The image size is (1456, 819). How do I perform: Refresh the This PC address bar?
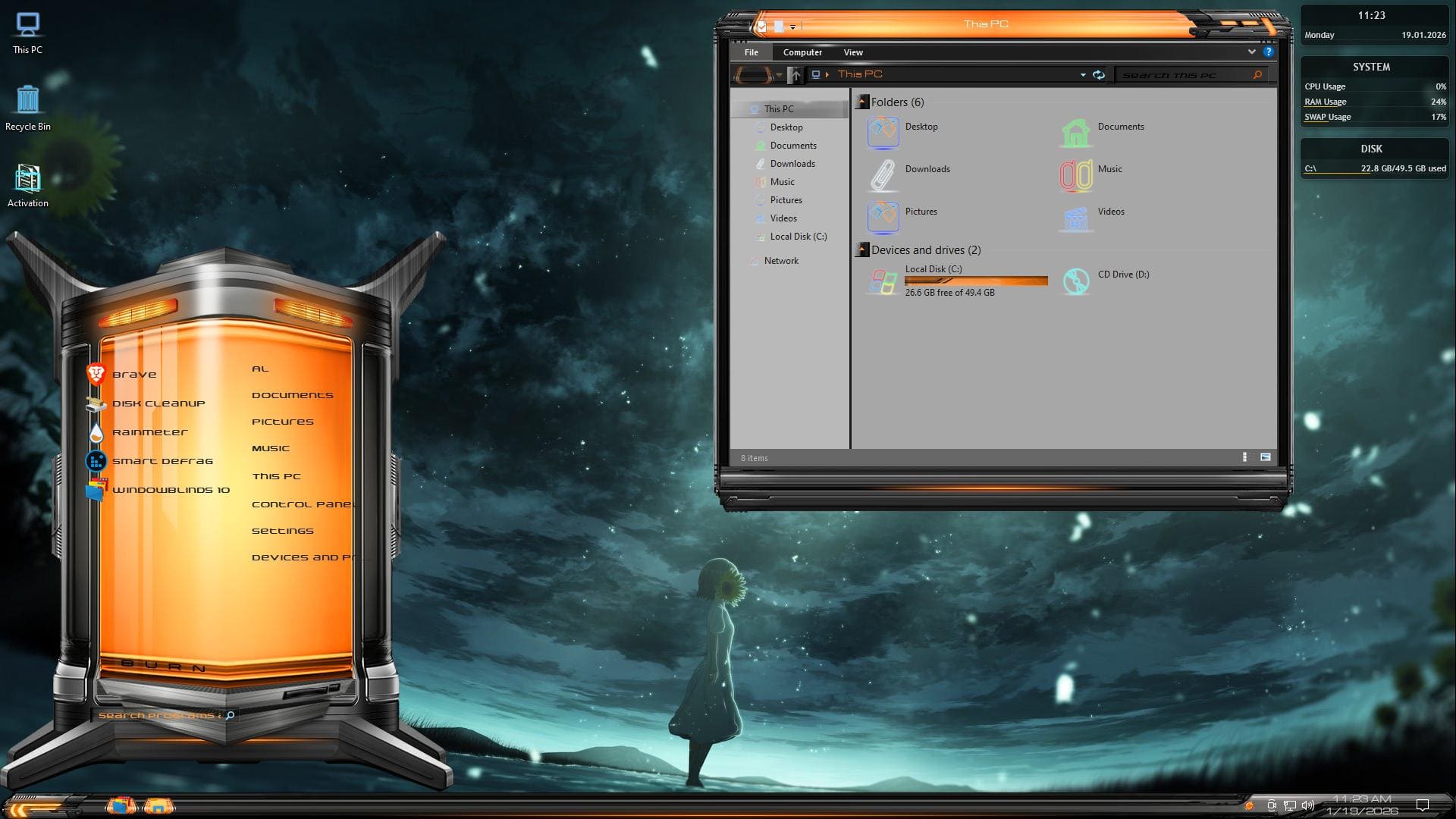click(1098, 74)
